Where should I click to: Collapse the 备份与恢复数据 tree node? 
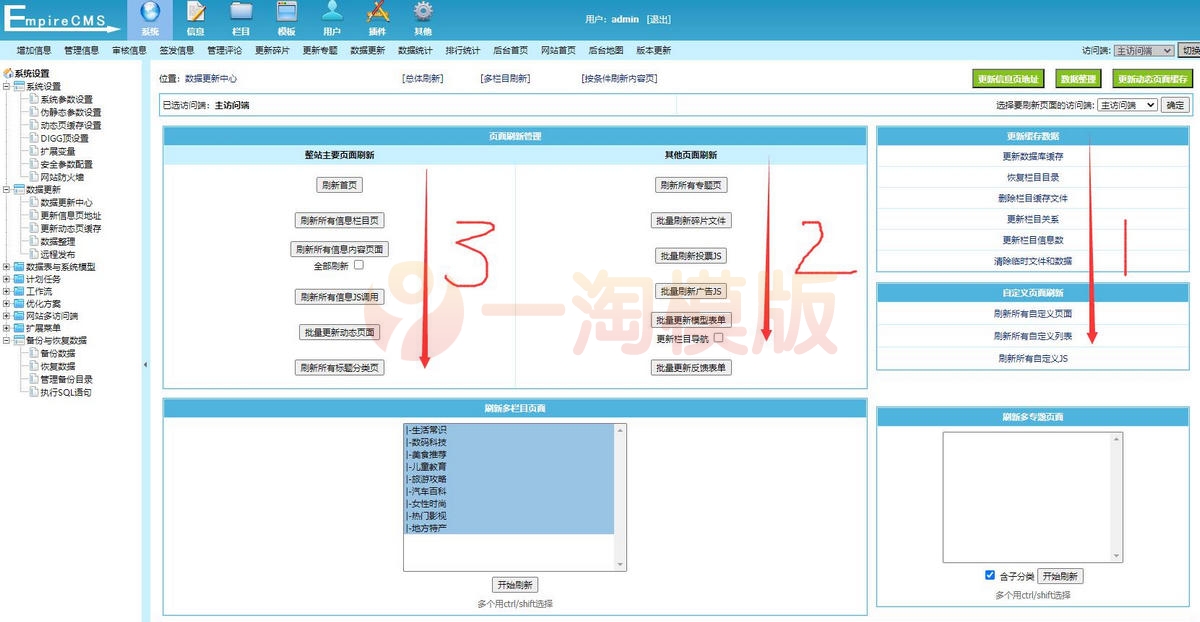(x=8, y=341)
